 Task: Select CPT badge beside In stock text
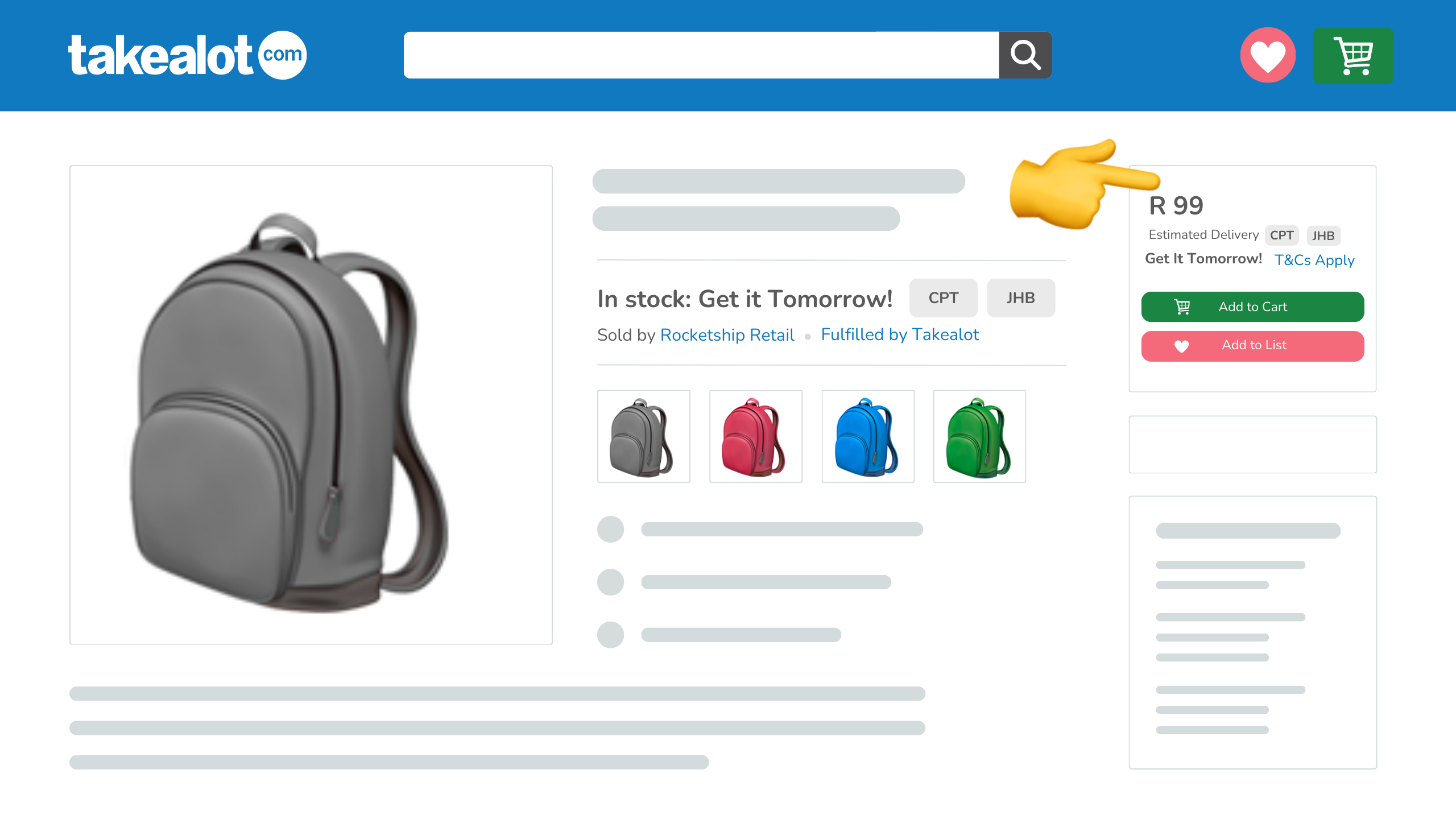(944, 298)
